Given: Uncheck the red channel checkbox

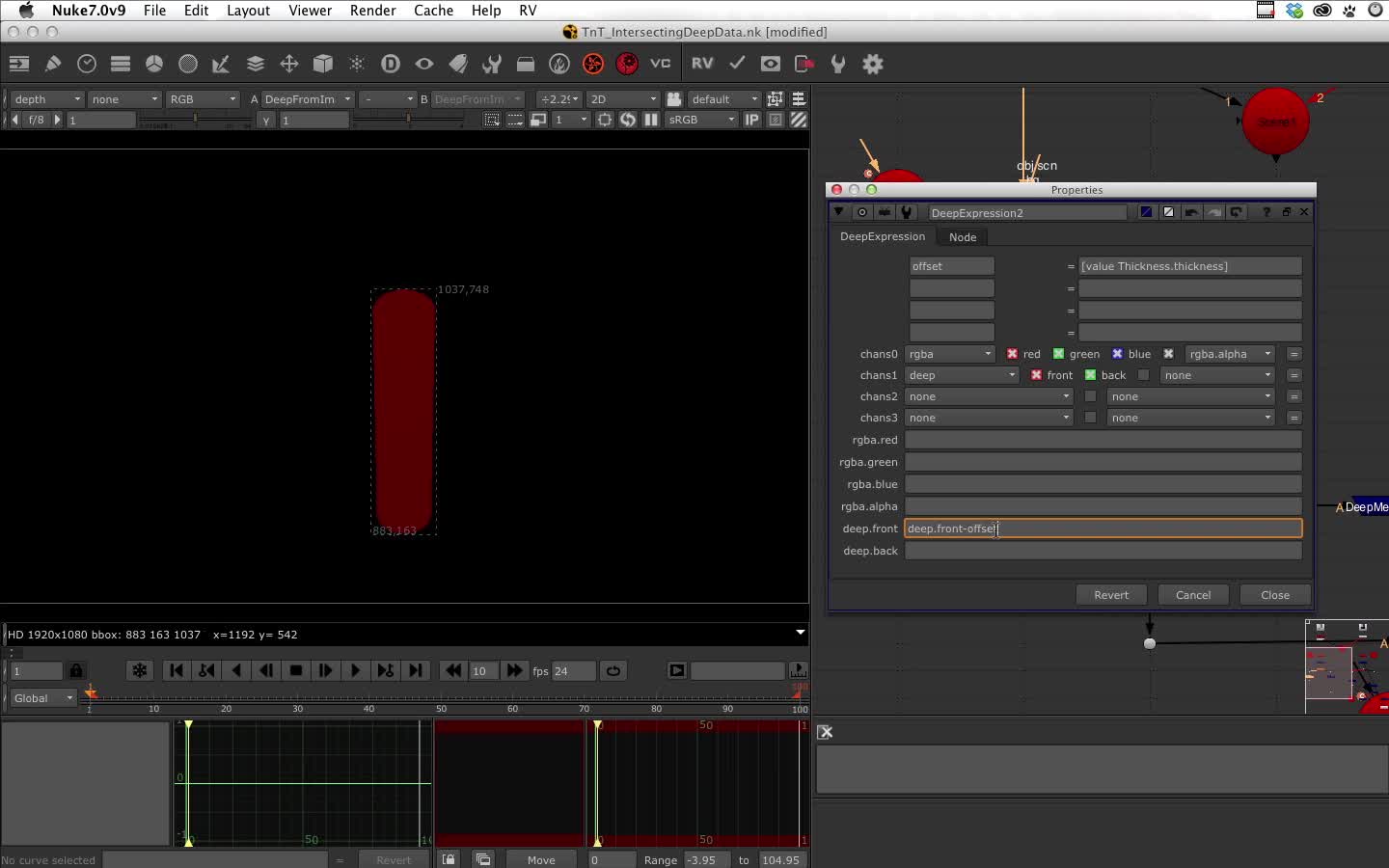Looking at the screenshot, I should click(x=1012, y=354).
